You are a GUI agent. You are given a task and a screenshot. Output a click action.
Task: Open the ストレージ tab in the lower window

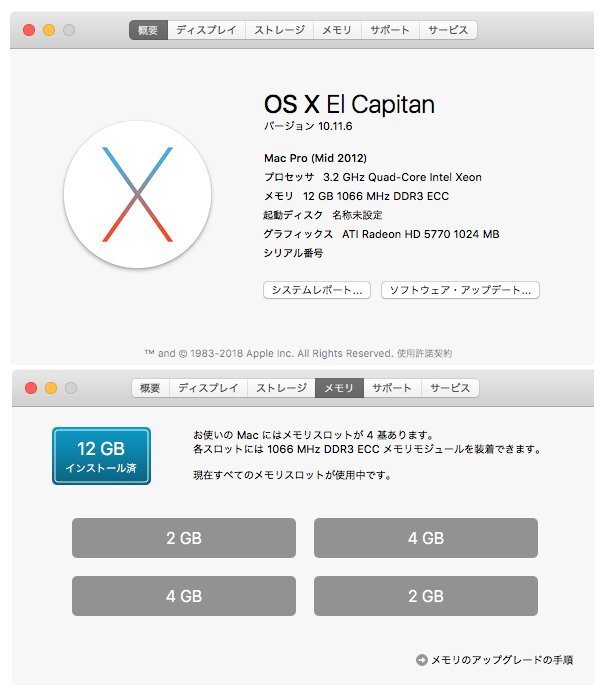point(281,388)
